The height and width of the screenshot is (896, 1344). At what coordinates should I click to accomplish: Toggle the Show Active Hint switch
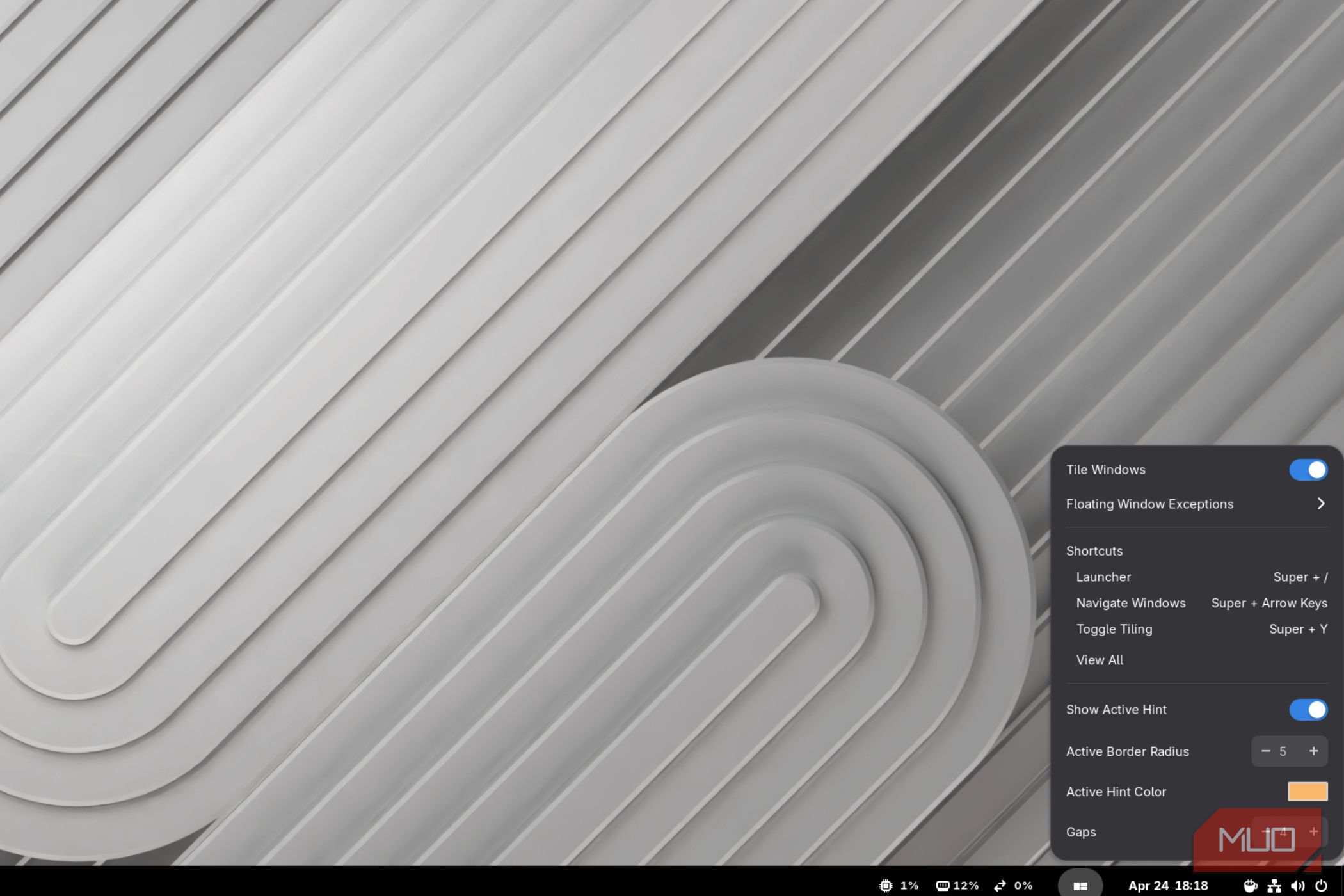1308,710
